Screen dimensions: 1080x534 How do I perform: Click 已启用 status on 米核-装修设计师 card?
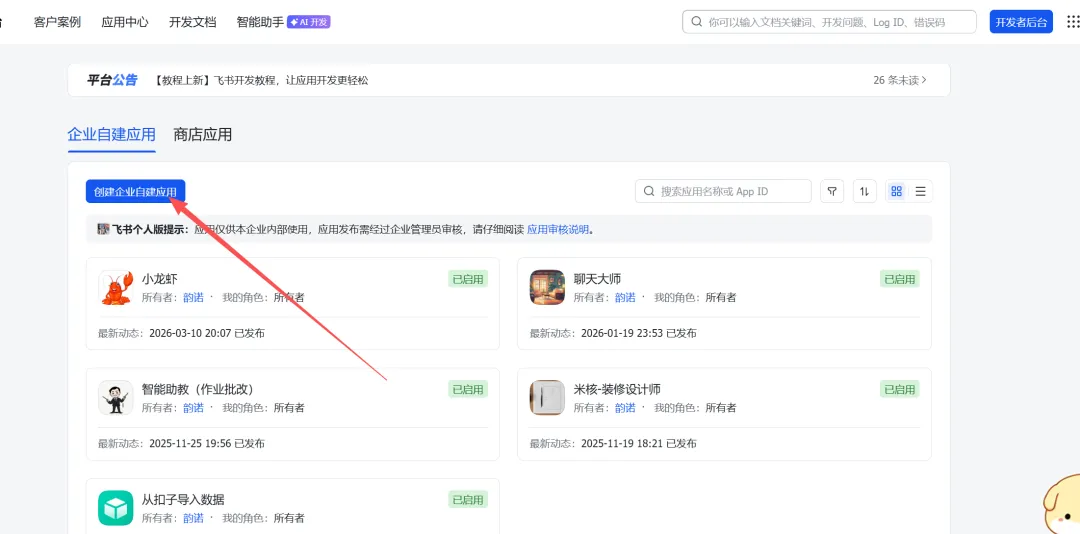click(x=900, y=389)
